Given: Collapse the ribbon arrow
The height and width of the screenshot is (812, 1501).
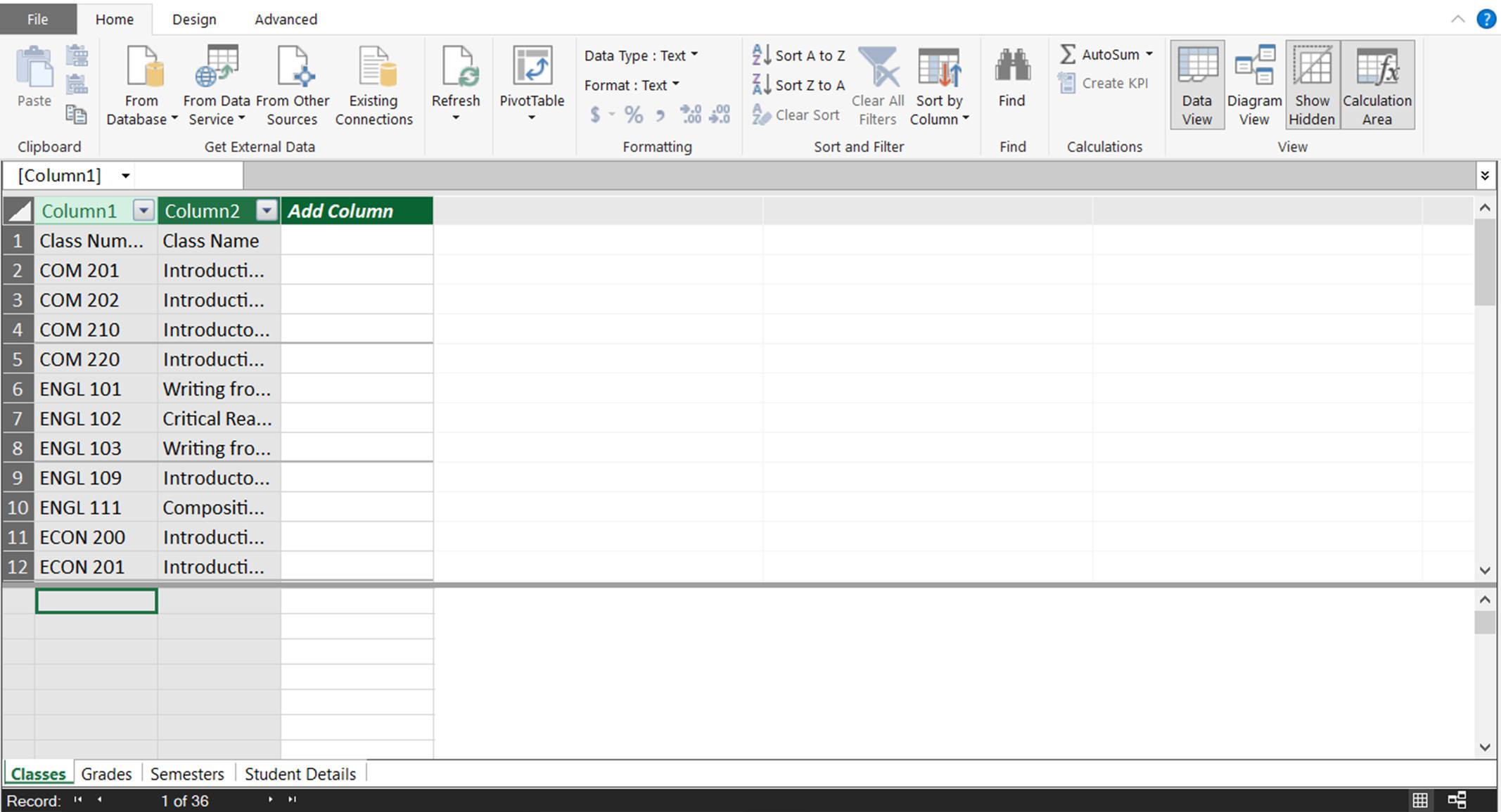Looking at the screenshot, I should pyautogui.click(x=1458, y=19).
